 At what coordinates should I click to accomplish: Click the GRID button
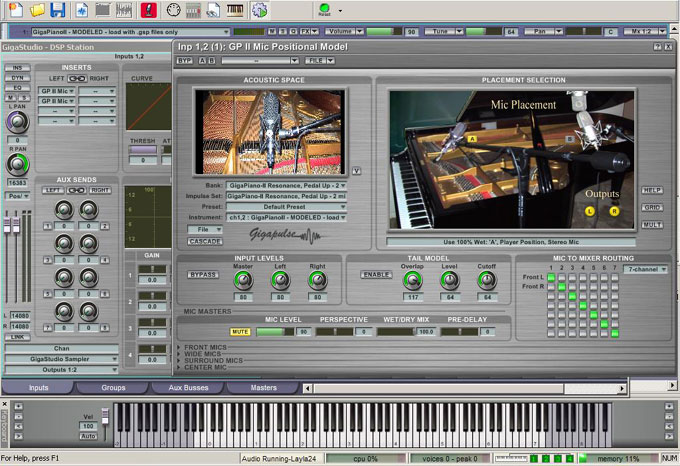[x=652, y=208]
